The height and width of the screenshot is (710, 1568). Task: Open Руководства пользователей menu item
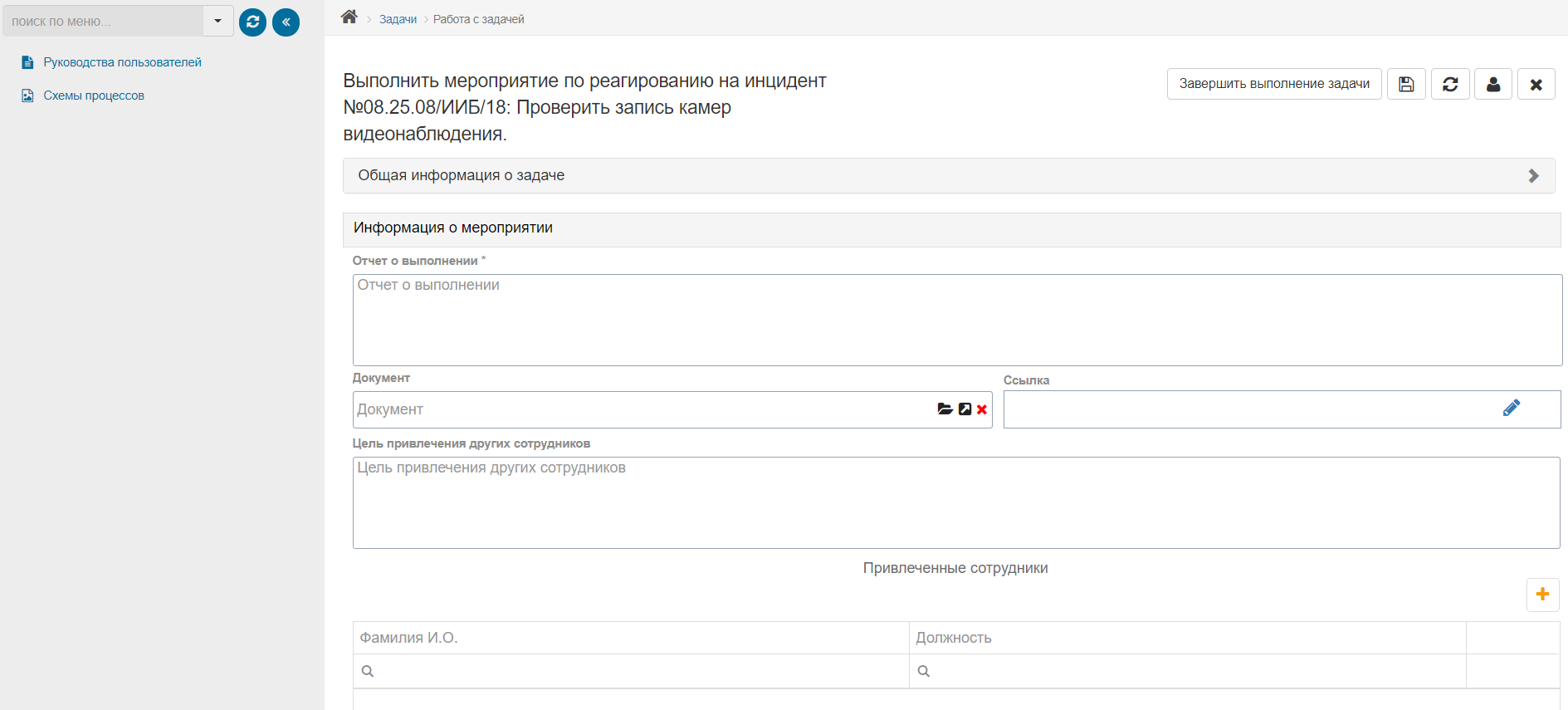coord(122,62)
